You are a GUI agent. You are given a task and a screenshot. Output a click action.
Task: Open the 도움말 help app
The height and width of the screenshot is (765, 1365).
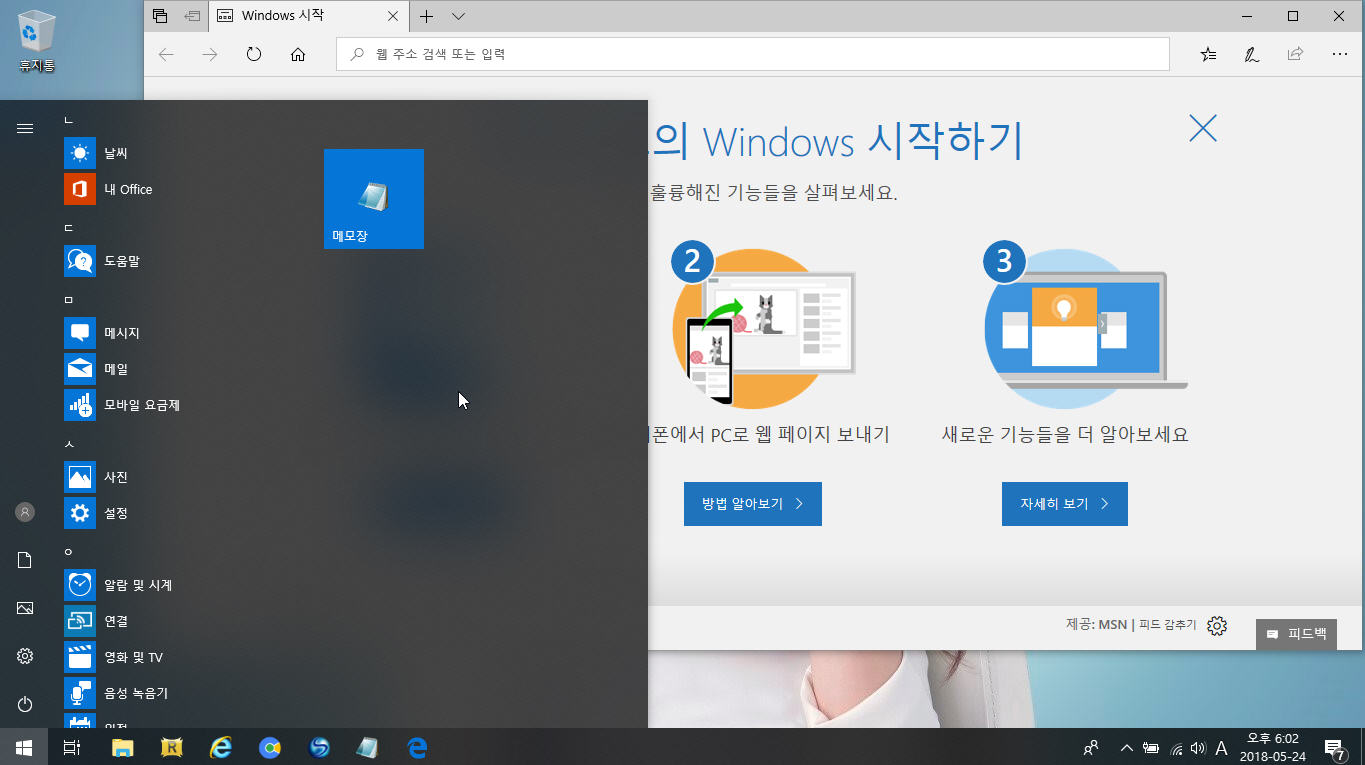80,261
